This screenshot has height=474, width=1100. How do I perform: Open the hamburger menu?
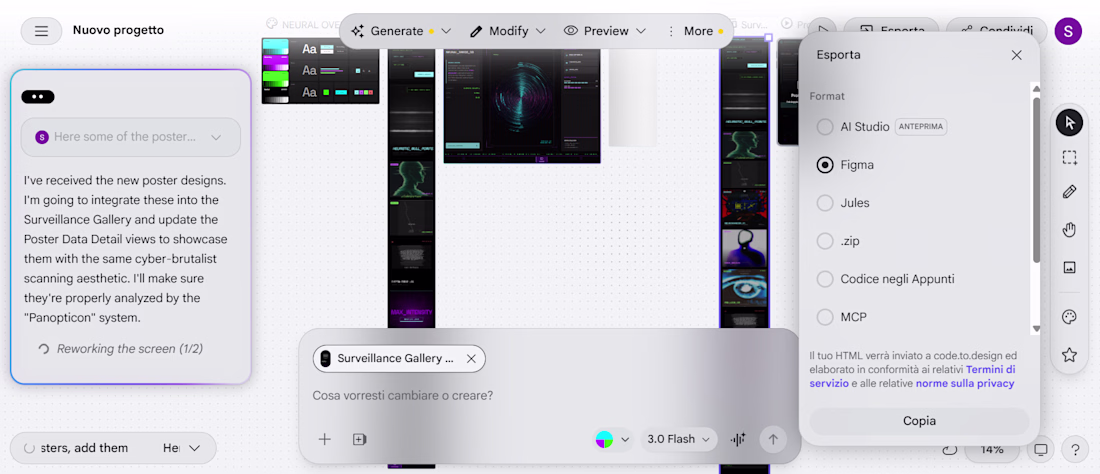click(x=41, y=31)
